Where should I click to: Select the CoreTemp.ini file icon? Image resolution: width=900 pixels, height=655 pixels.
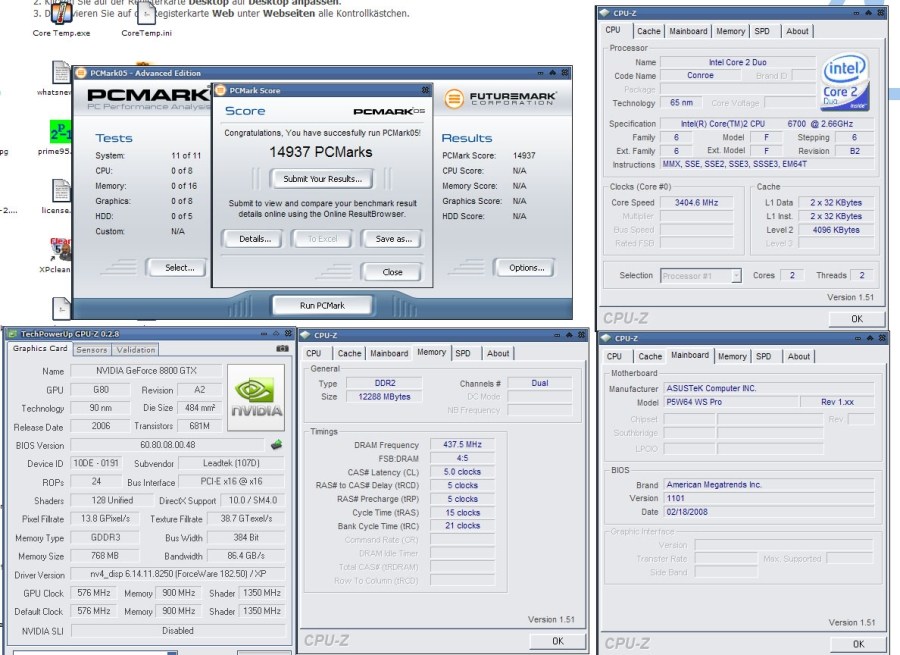147,13
